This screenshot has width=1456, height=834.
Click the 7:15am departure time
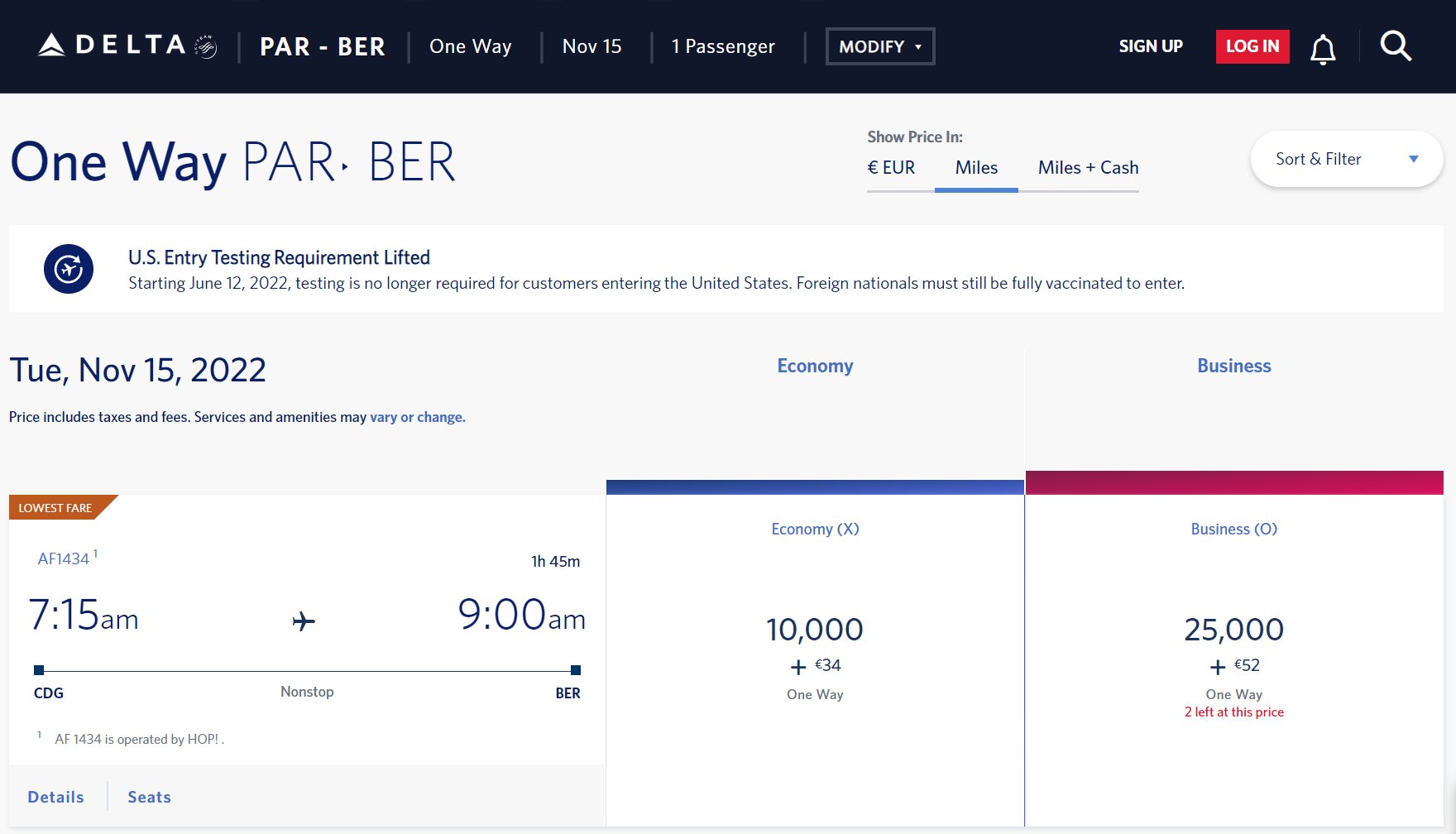(84, 615)
